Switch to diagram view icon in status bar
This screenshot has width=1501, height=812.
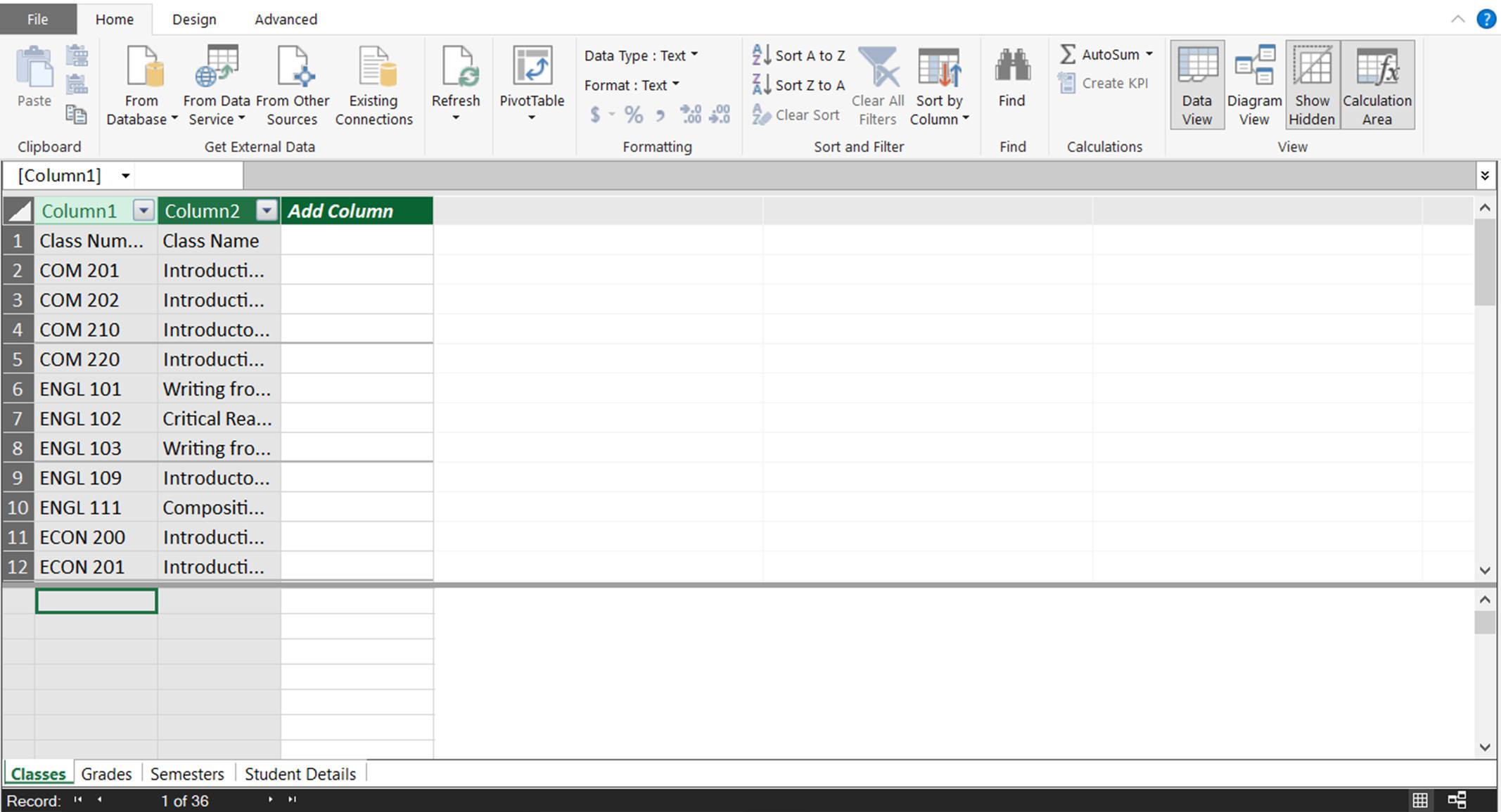(x=1457, y=800)
